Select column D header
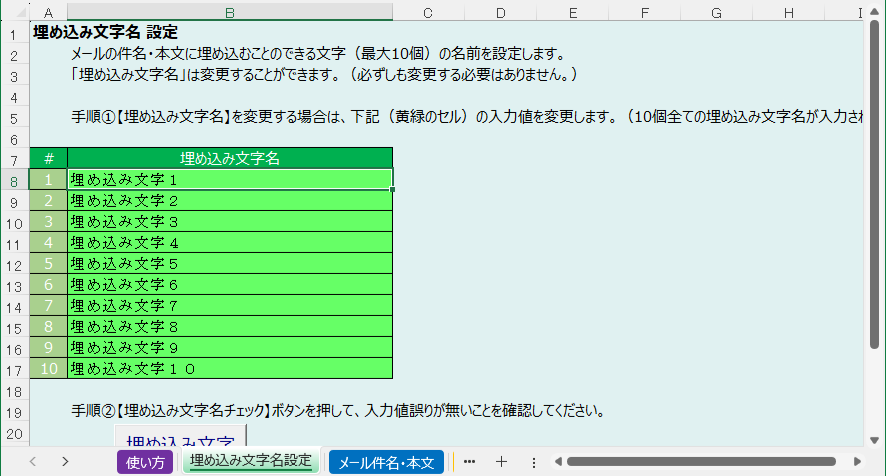 [x=501, y=12]
